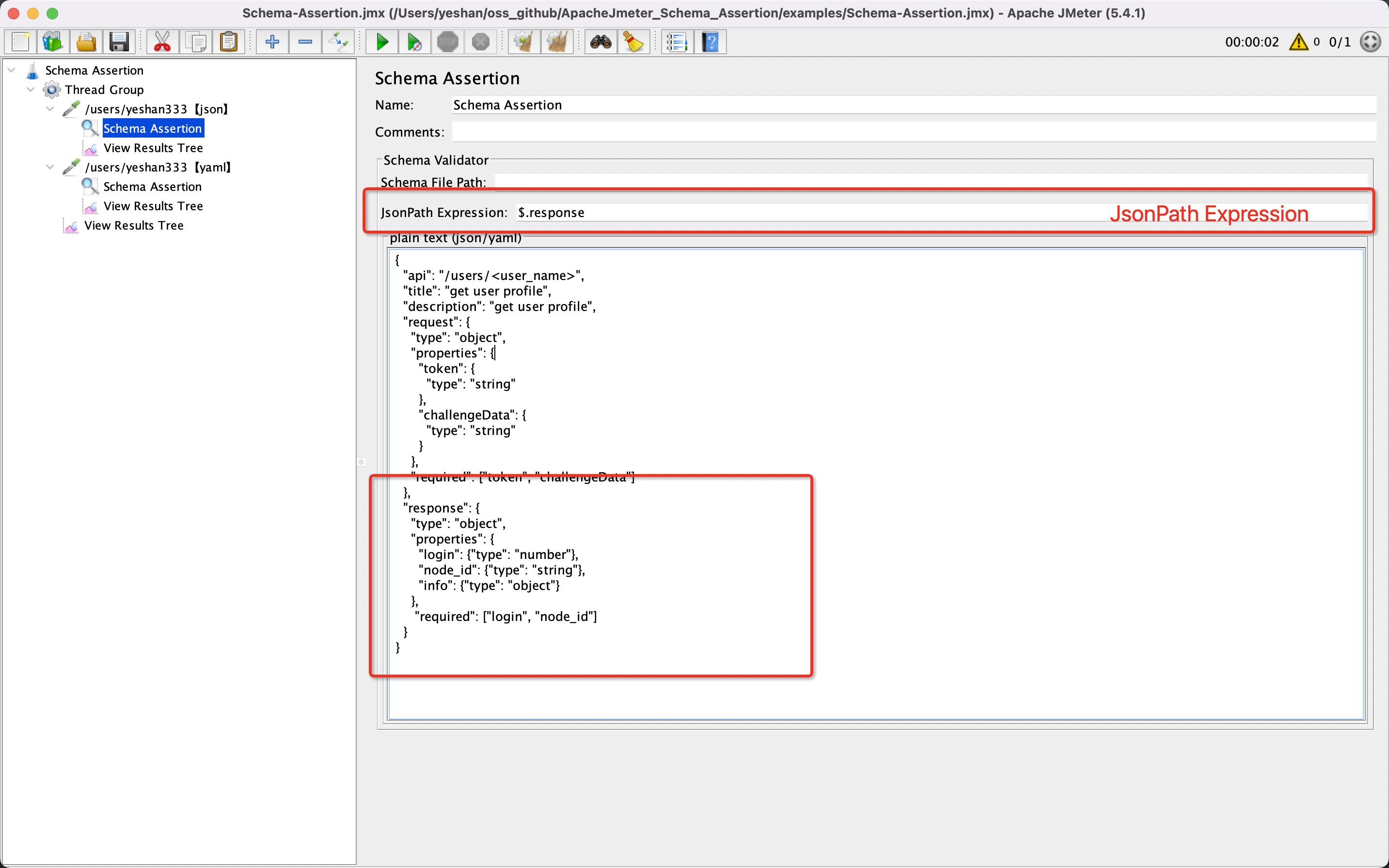Click the Add component icon (plus button)
This screenshot has width=1389, height=868.
coord(270,41)
